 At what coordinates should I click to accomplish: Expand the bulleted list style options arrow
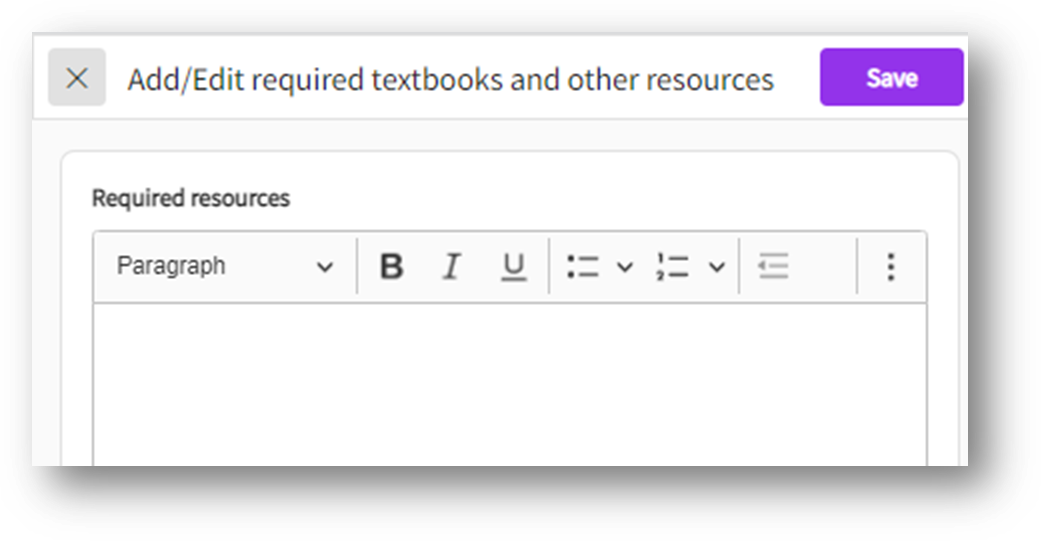(x=625, y=267)
